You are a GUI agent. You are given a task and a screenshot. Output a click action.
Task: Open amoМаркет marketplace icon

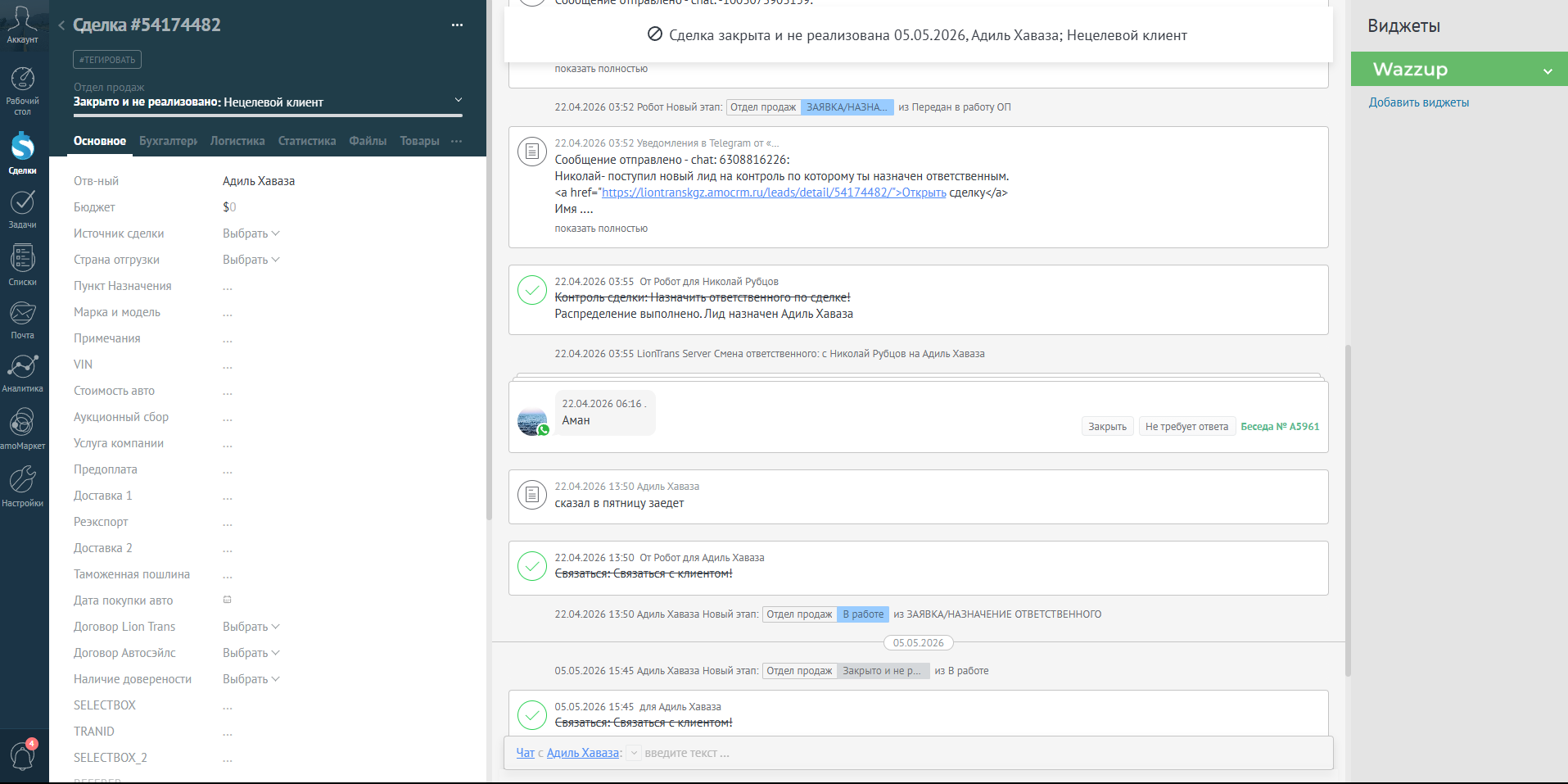click(x=22, y=428)
